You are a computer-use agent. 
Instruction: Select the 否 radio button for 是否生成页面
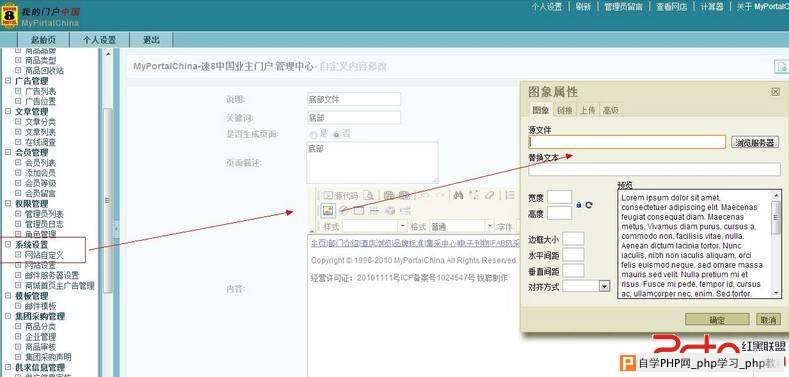pyautogui.click(x=336, y=135)
